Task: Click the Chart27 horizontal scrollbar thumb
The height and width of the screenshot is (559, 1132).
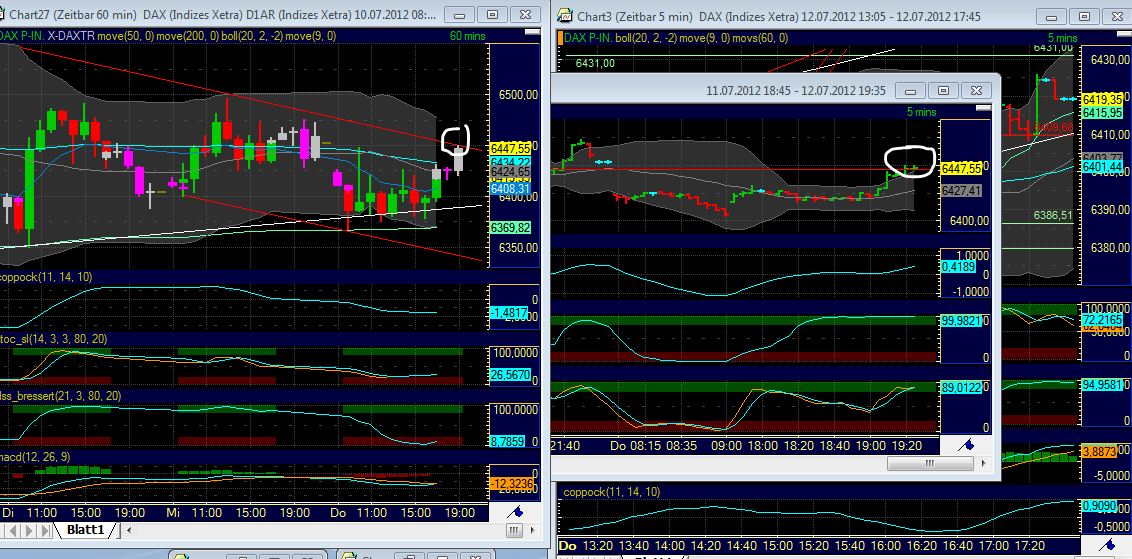Action: [x=513, y=530]
